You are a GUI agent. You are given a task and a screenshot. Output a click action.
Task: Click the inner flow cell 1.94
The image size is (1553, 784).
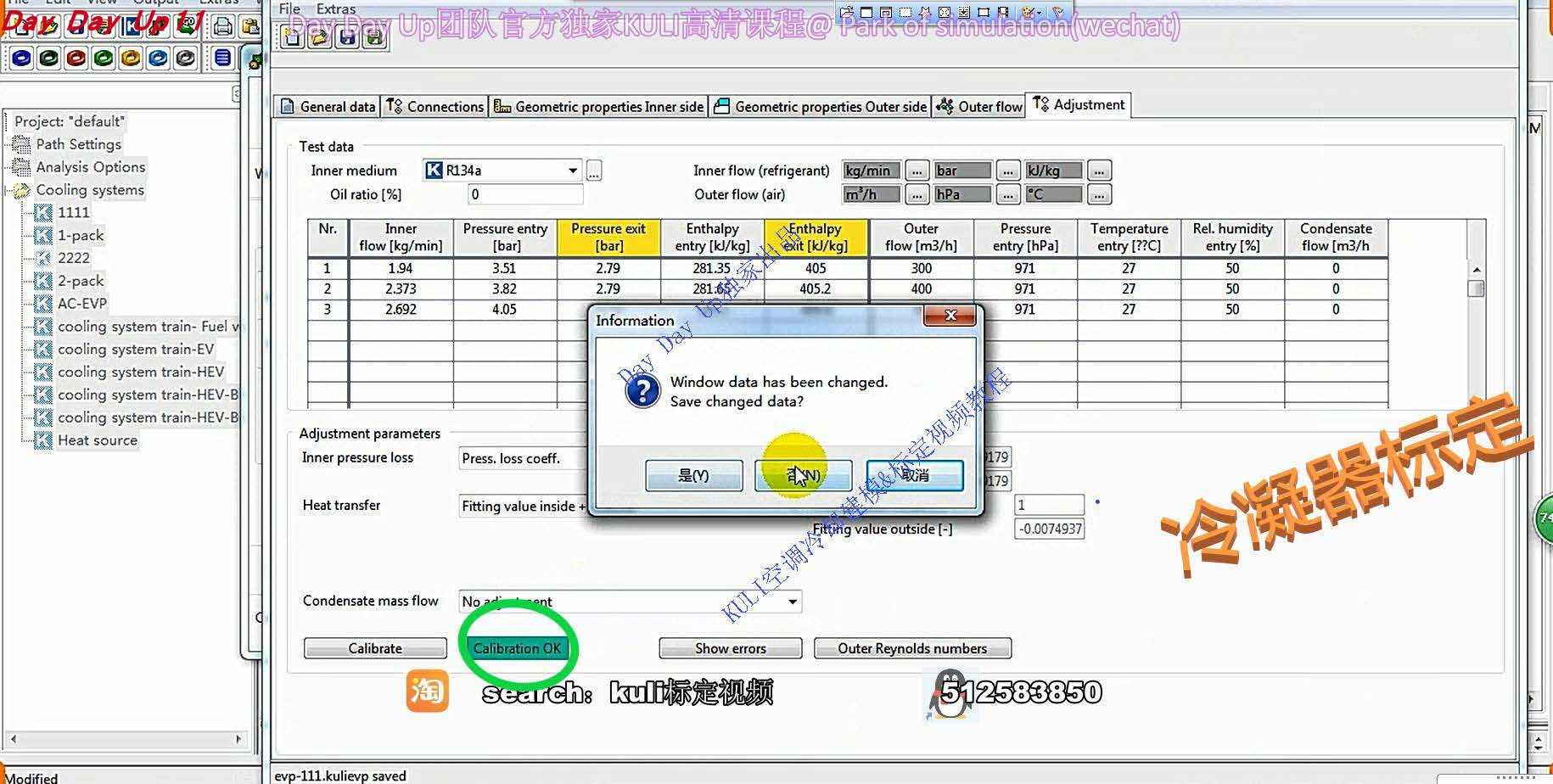401,268
